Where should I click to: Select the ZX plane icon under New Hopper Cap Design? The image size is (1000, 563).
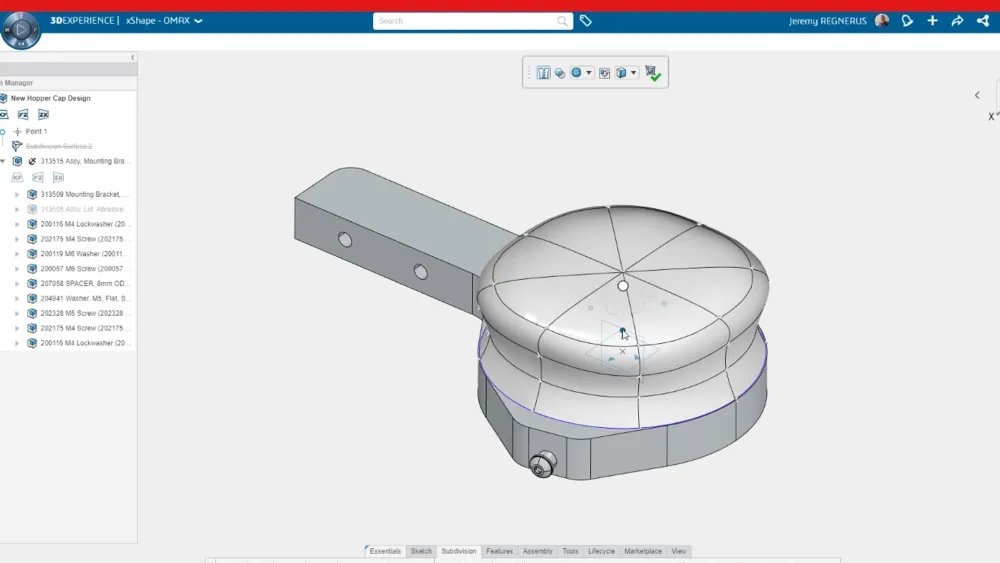(43, 115)
